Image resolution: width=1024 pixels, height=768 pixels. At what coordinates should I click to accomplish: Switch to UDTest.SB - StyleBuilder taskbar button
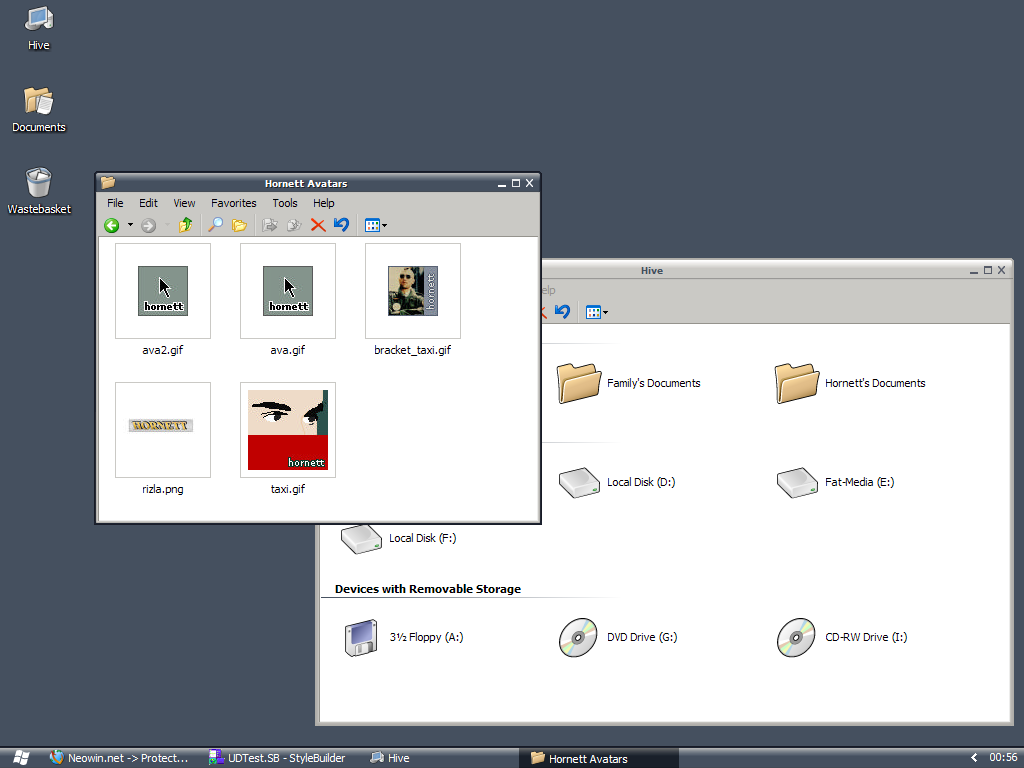point(277,758)
